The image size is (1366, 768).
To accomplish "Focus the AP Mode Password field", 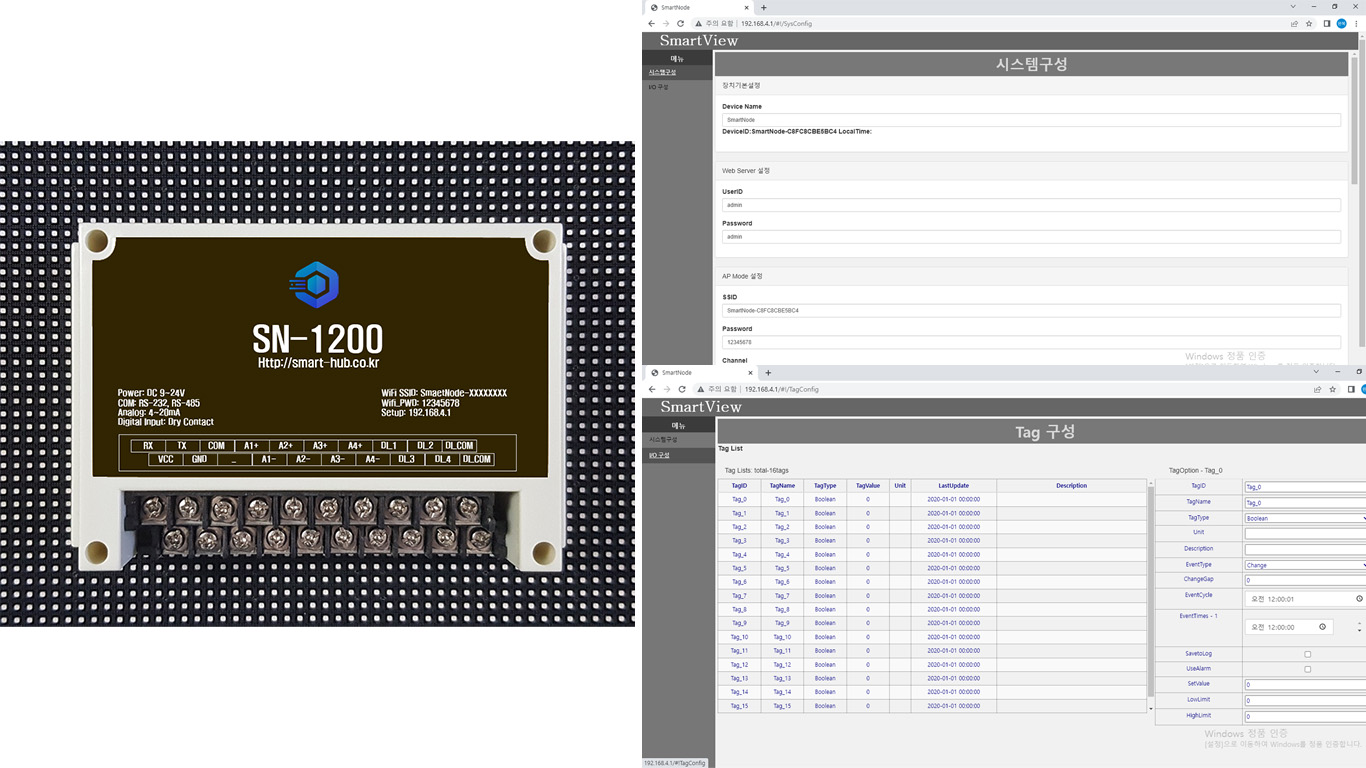I will [x=1031, y=342].
